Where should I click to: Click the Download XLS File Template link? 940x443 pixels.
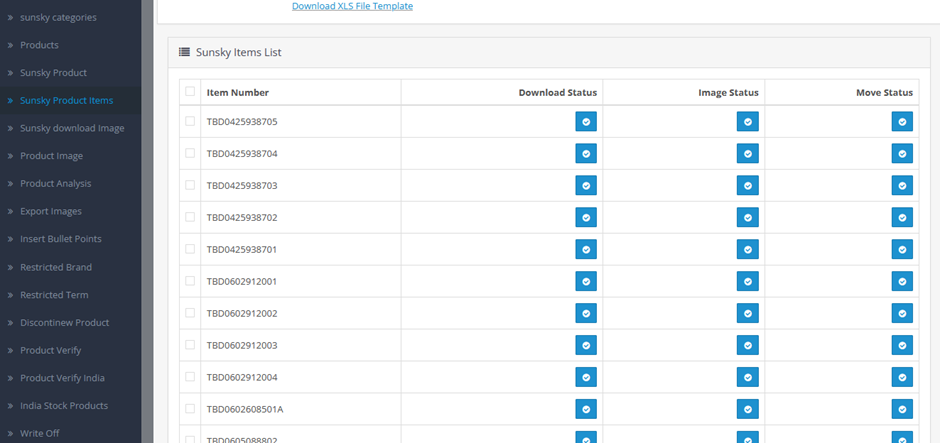pyautogui.click(x=352, y=6)
